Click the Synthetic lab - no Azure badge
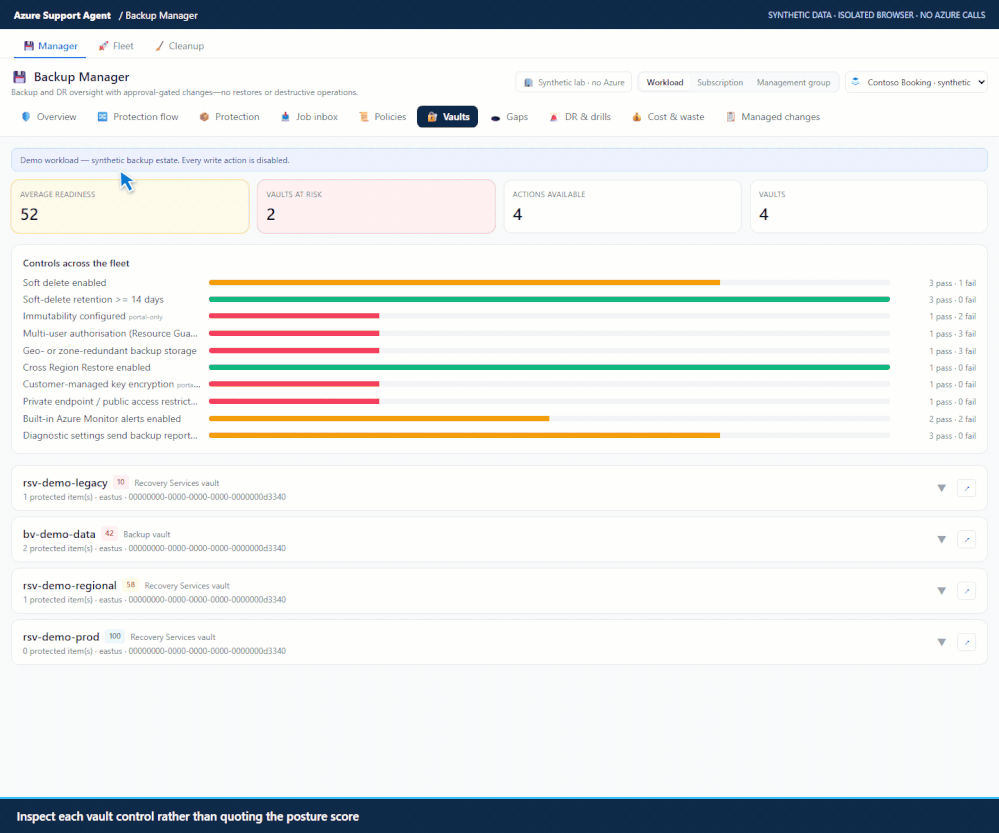999x833 pixels. 573,82
